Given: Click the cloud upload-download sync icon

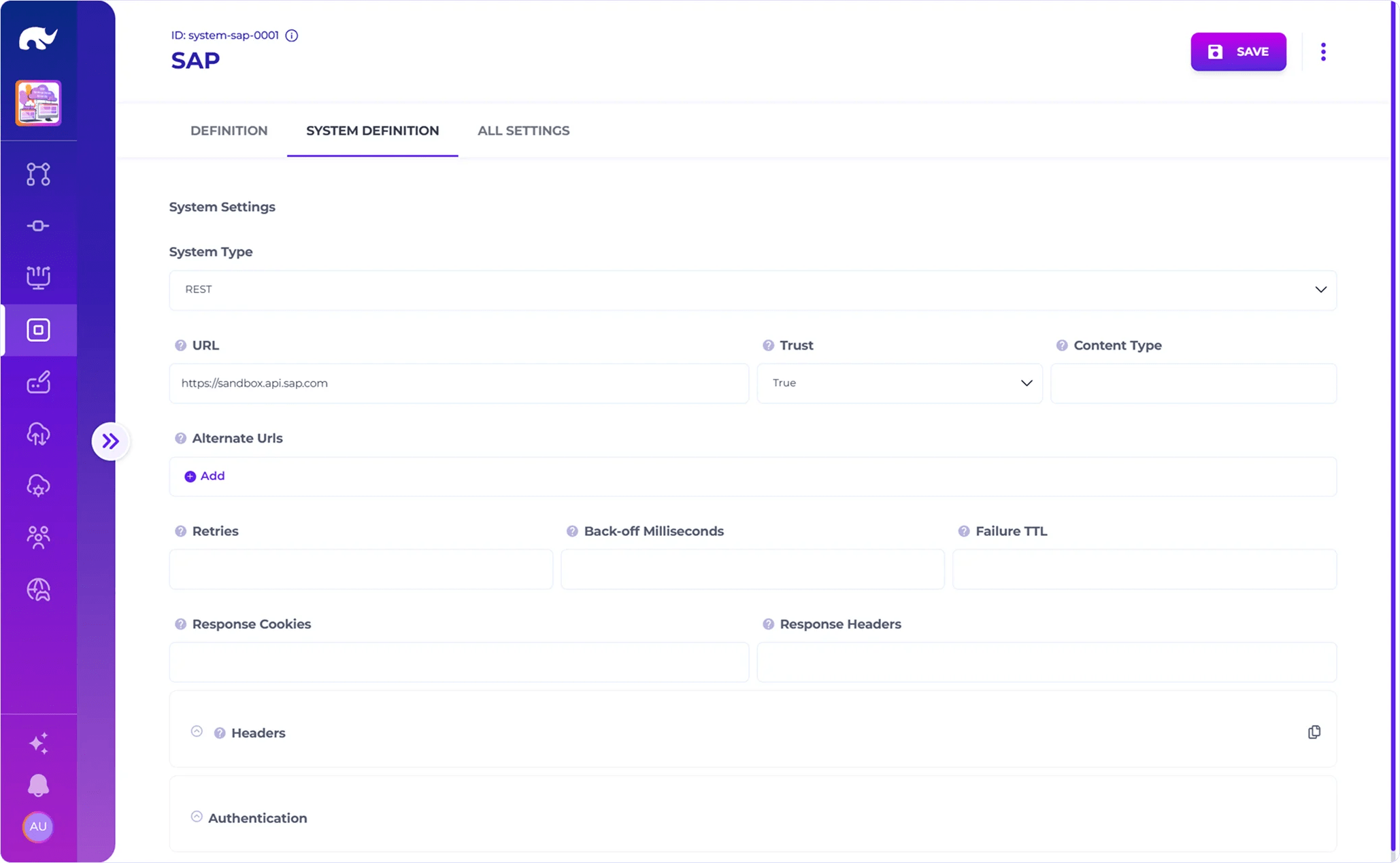Looking at the screenshot, I should (x=38, y=435).
